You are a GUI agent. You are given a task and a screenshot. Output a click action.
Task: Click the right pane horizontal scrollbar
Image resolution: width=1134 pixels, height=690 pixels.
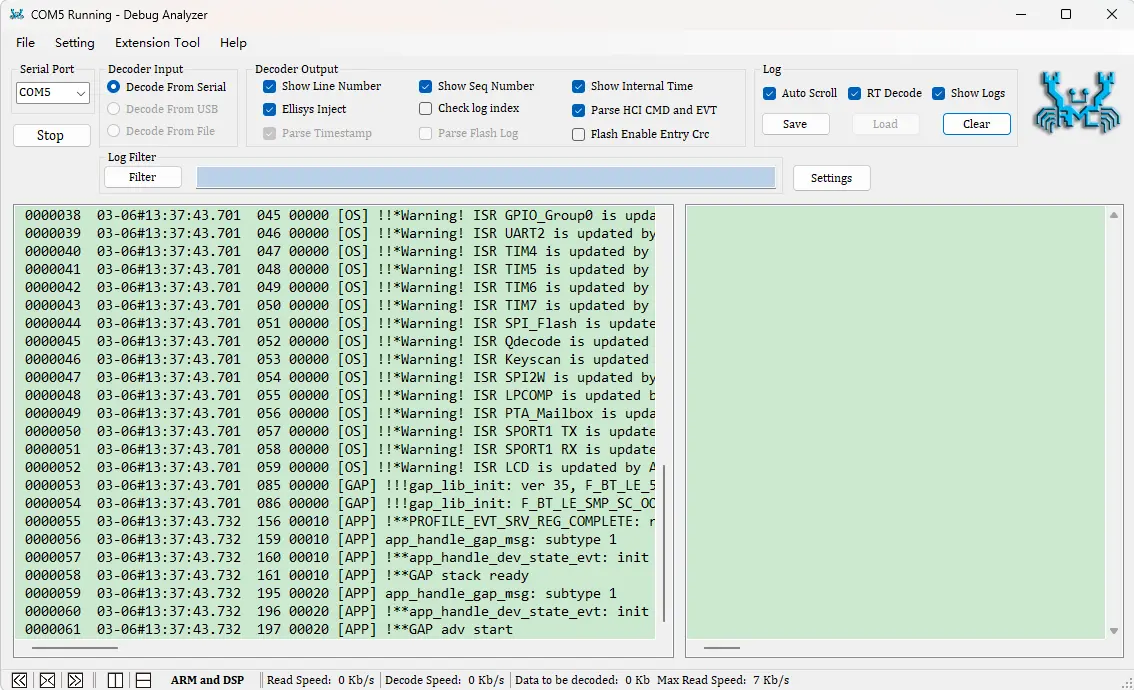tap(722, 647)
